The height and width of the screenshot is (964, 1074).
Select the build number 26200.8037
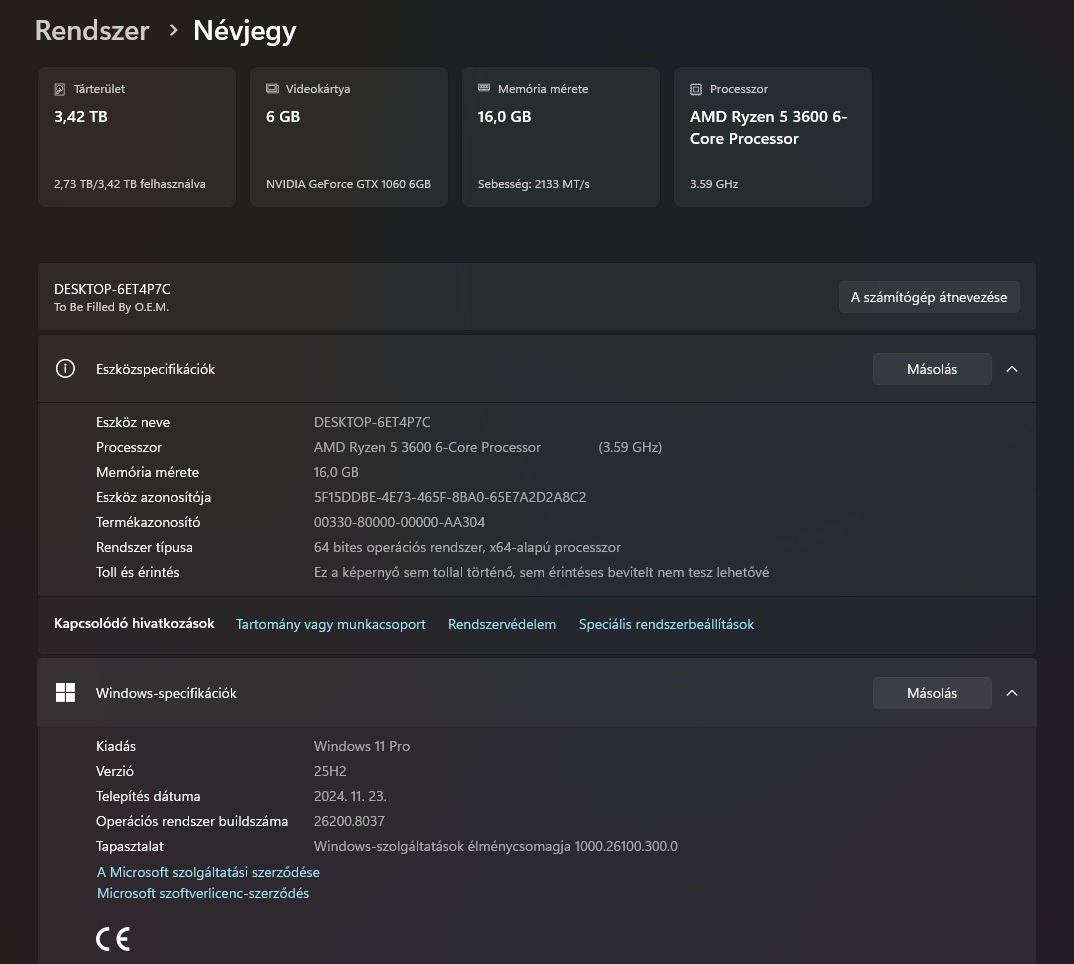(x=349, y=821)
